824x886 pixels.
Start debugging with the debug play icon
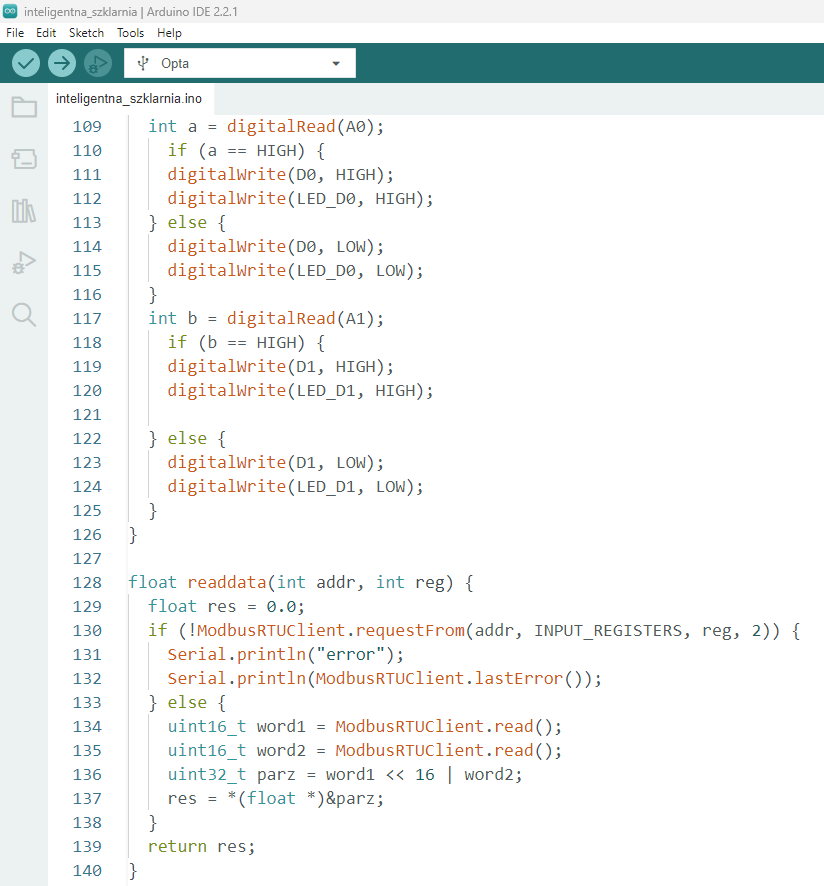click(97, 63)
